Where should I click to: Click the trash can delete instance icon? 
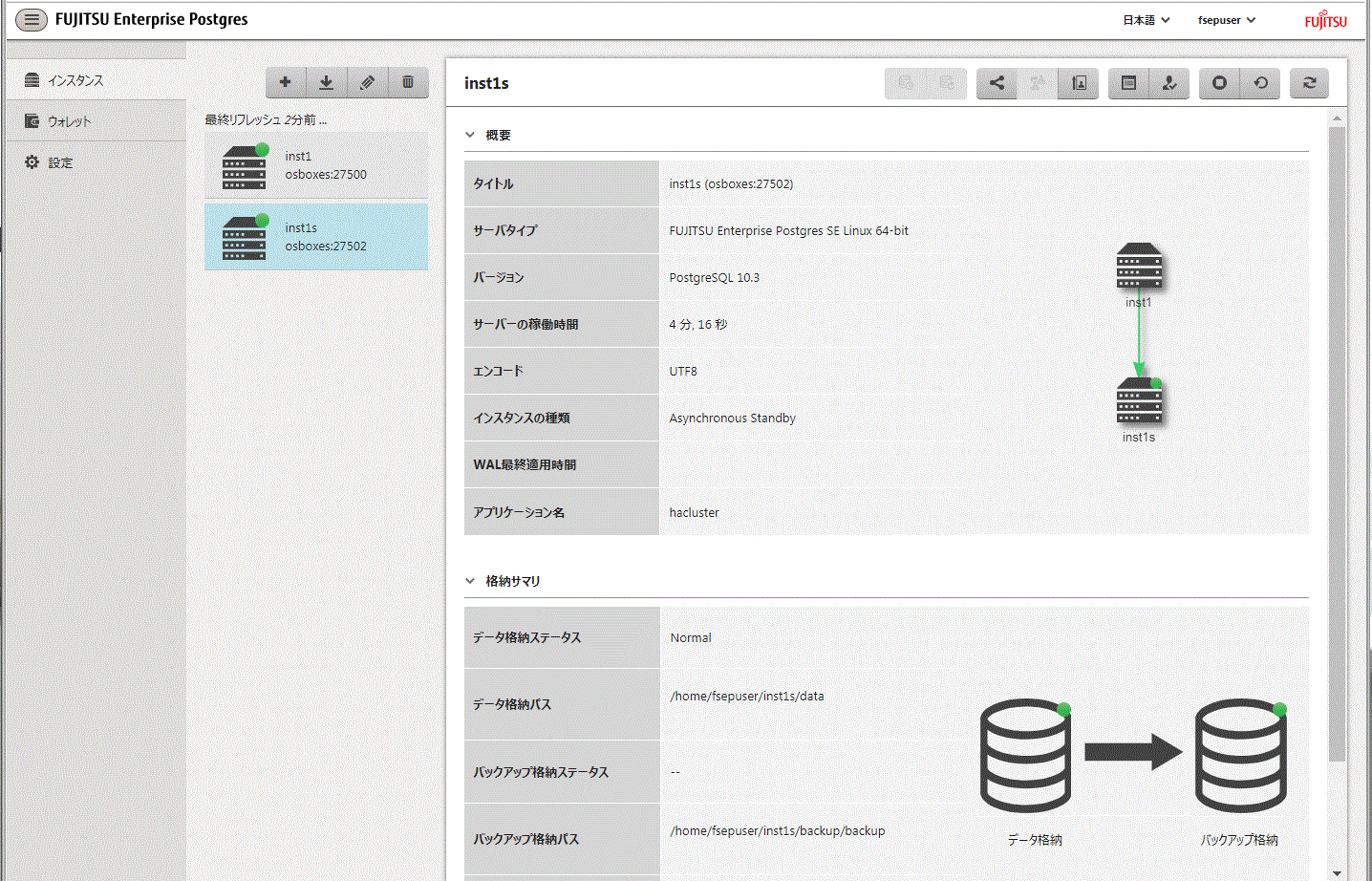[x=408, y=82]
